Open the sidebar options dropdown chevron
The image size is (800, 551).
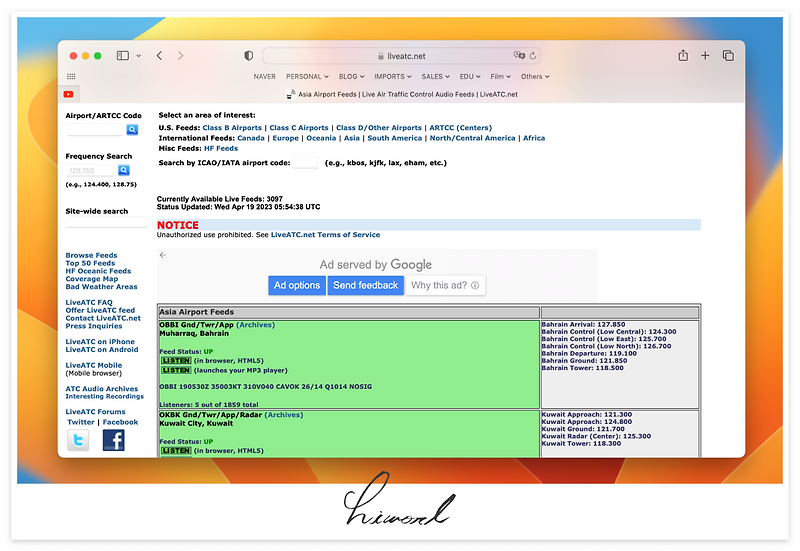(139, 56)
